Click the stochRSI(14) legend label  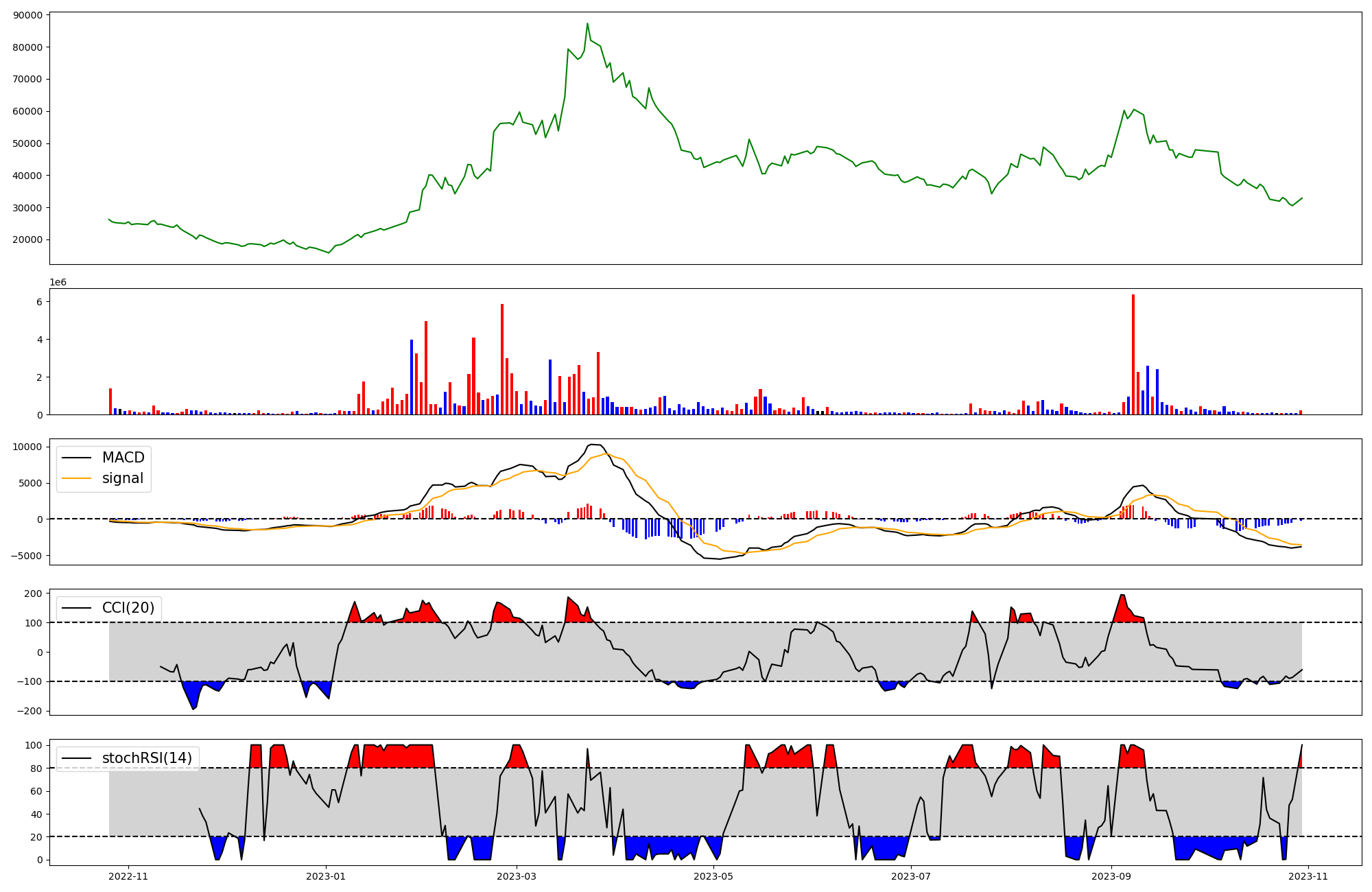tap(147, 758)
